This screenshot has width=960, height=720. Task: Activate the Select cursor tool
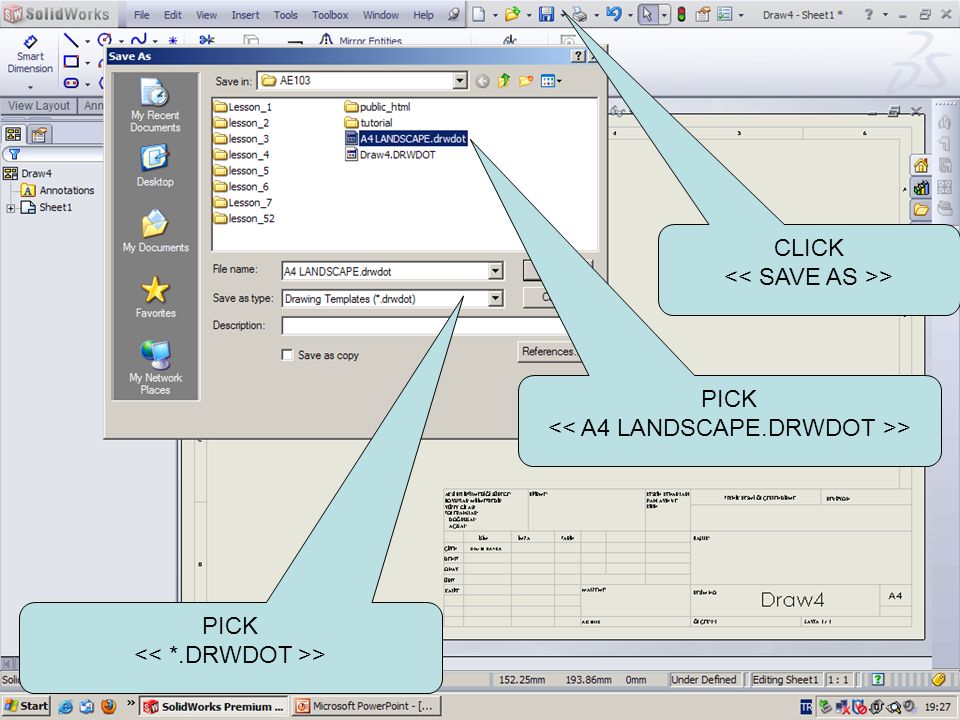coord(647,14)
